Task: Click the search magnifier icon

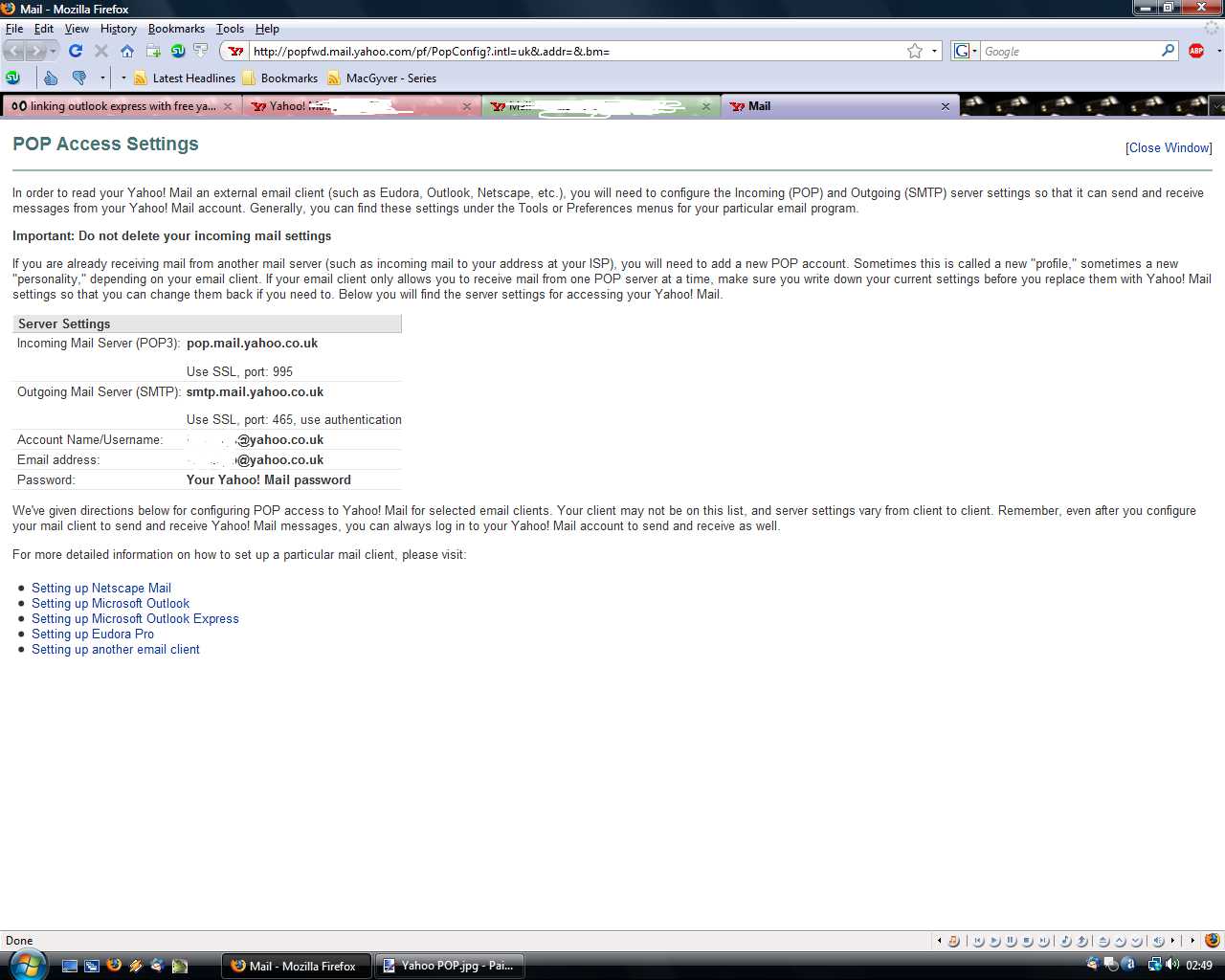Action: (x=1169, y=51)
